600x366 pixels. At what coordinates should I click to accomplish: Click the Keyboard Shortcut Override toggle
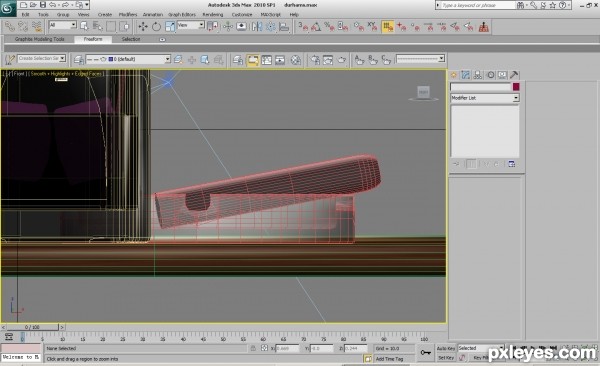241,26
